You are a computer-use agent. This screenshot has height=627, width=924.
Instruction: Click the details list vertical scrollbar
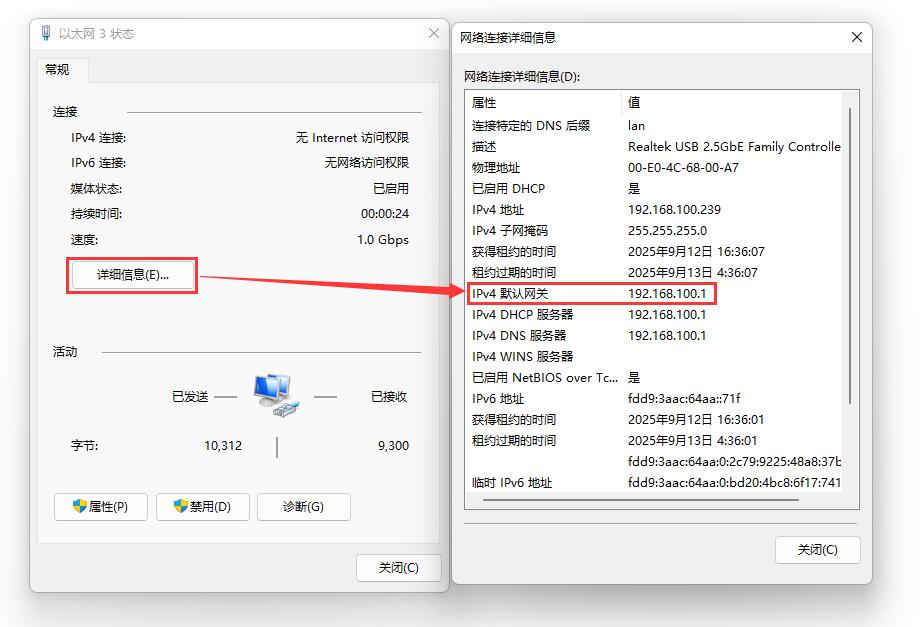click(x=849, y=250)
